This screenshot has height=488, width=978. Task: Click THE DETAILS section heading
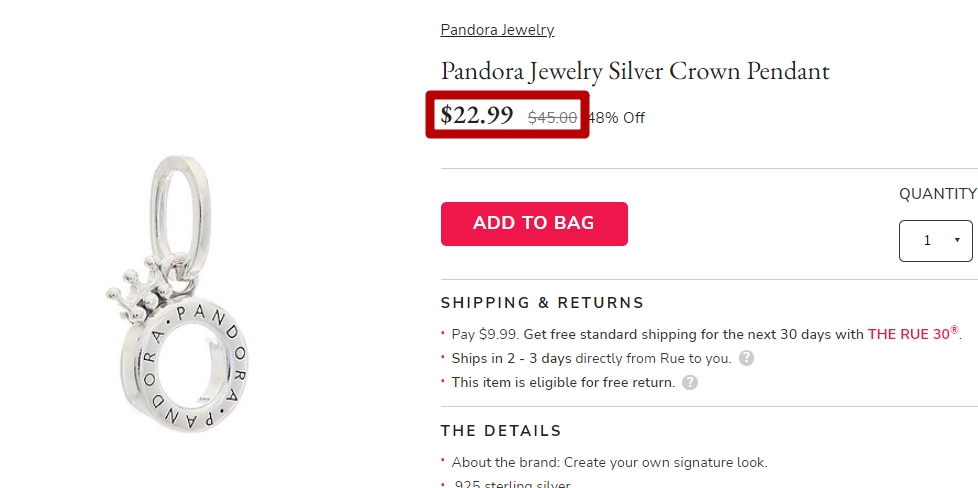pyautogui.click(x=501, y=431)
